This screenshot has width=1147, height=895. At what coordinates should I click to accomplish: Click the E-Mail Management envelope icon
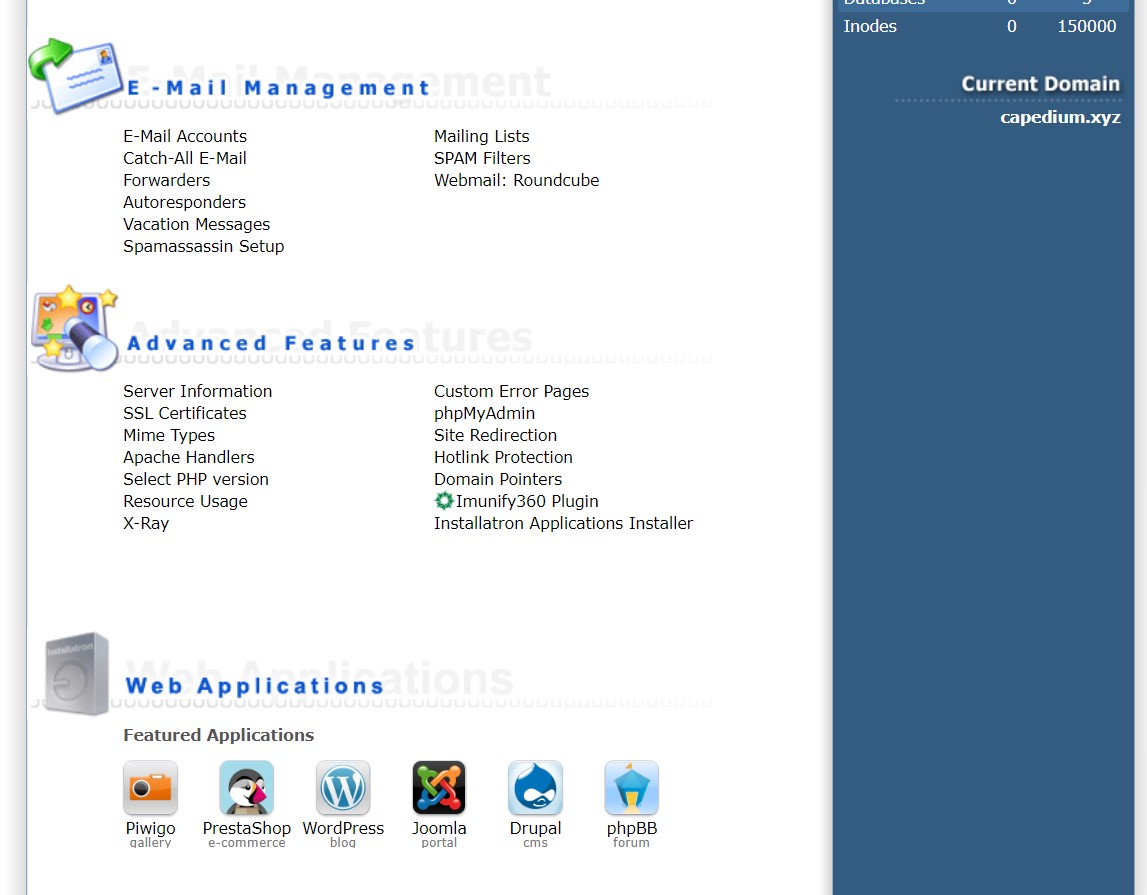(x=75, y=76)
